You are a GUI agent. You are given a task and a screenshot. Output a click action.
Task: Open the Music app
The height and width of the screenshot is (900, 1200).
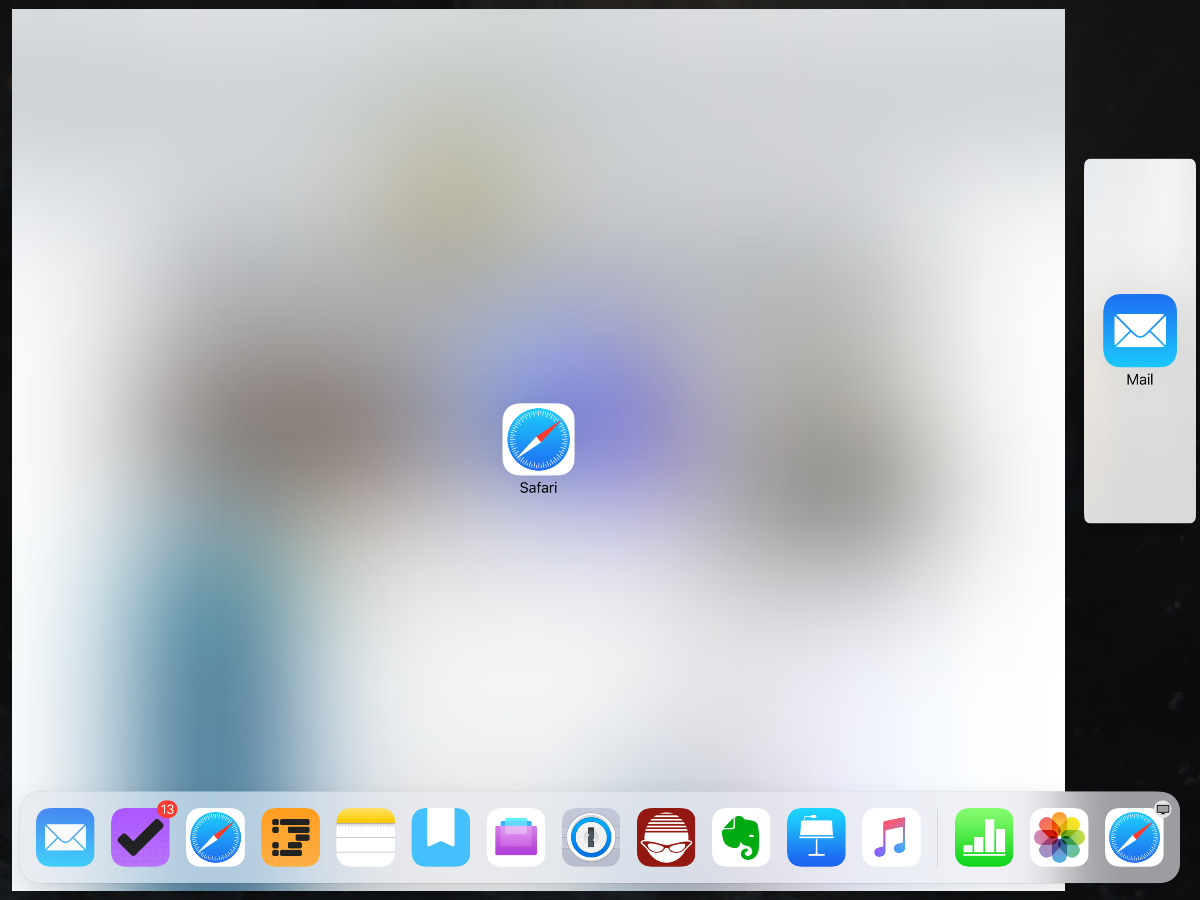click(891, 837)
